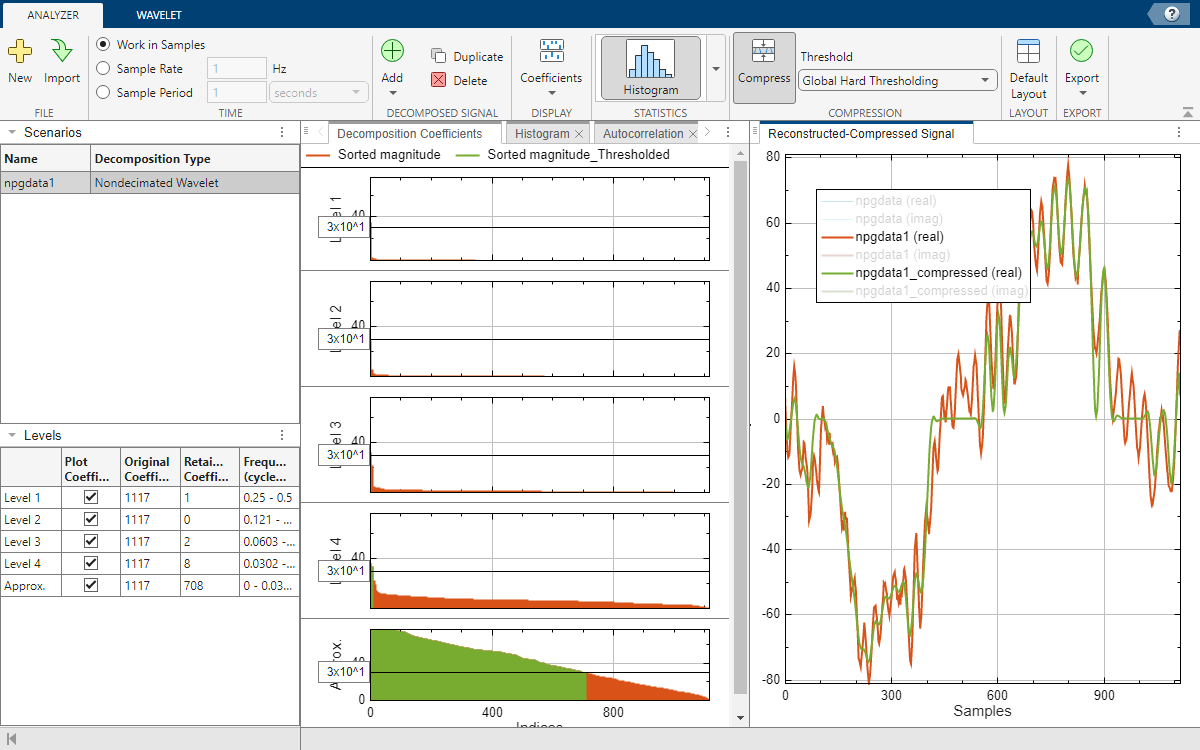Click the coefficients plot vertical scrollbar

click(740, 430)
